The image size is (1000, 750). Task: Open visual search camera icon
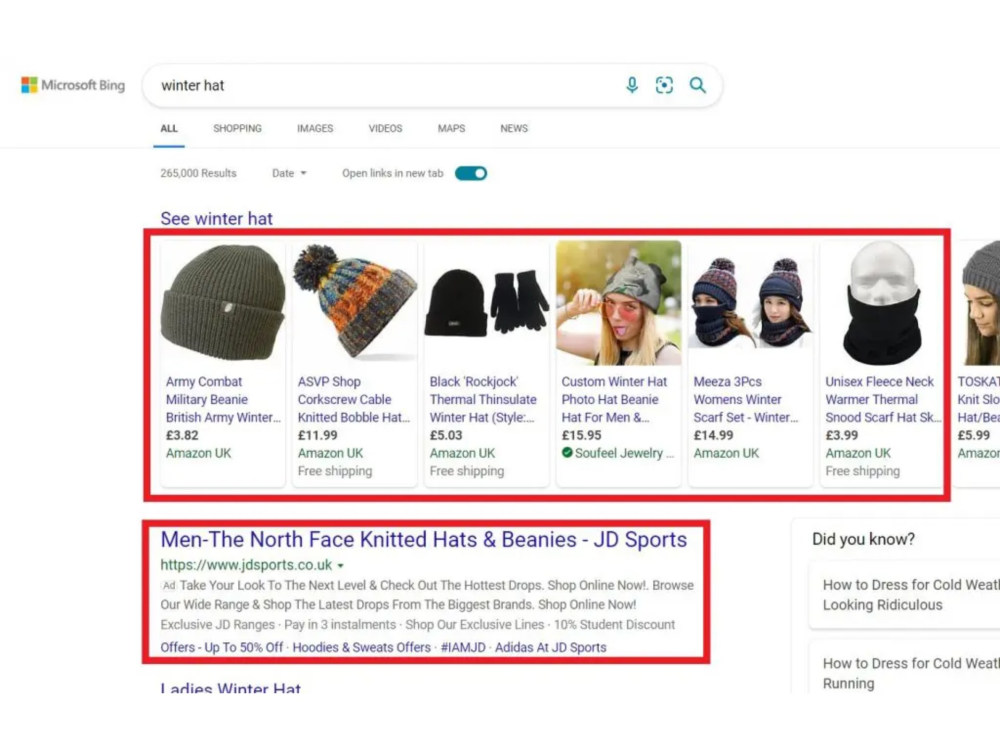[664, 85]
